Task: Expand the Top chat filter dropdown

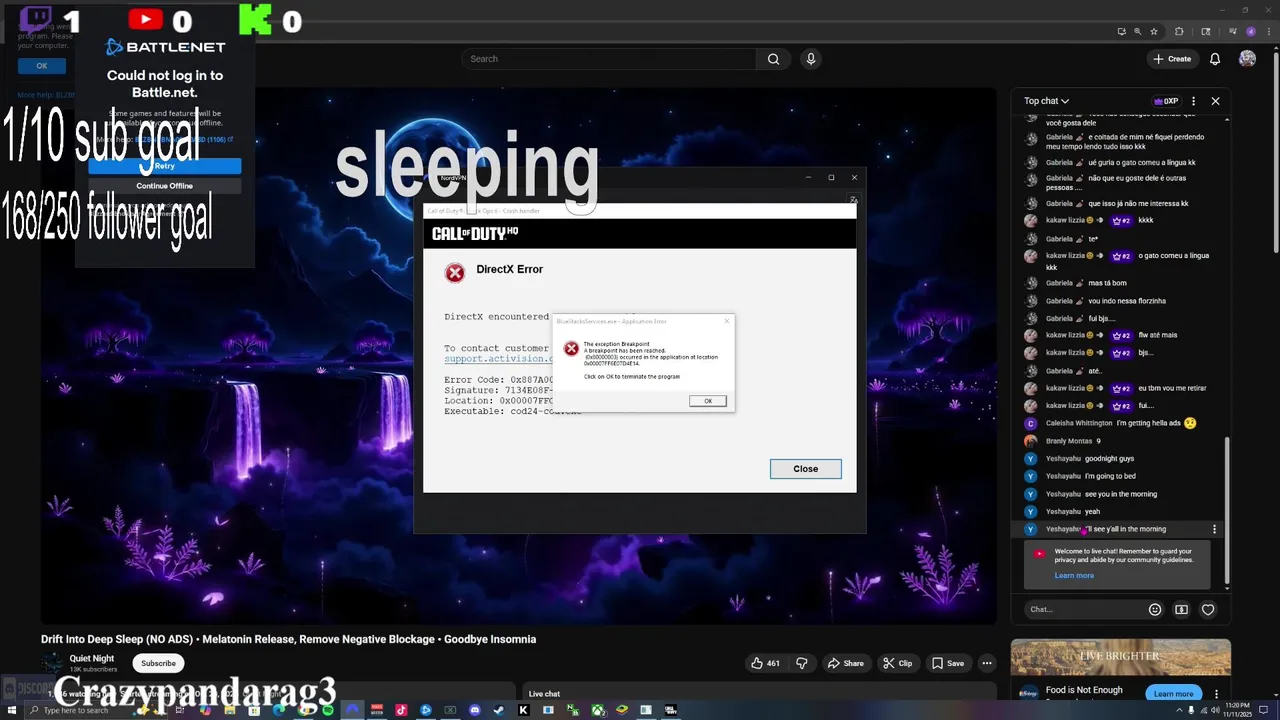Action: 1046,101
